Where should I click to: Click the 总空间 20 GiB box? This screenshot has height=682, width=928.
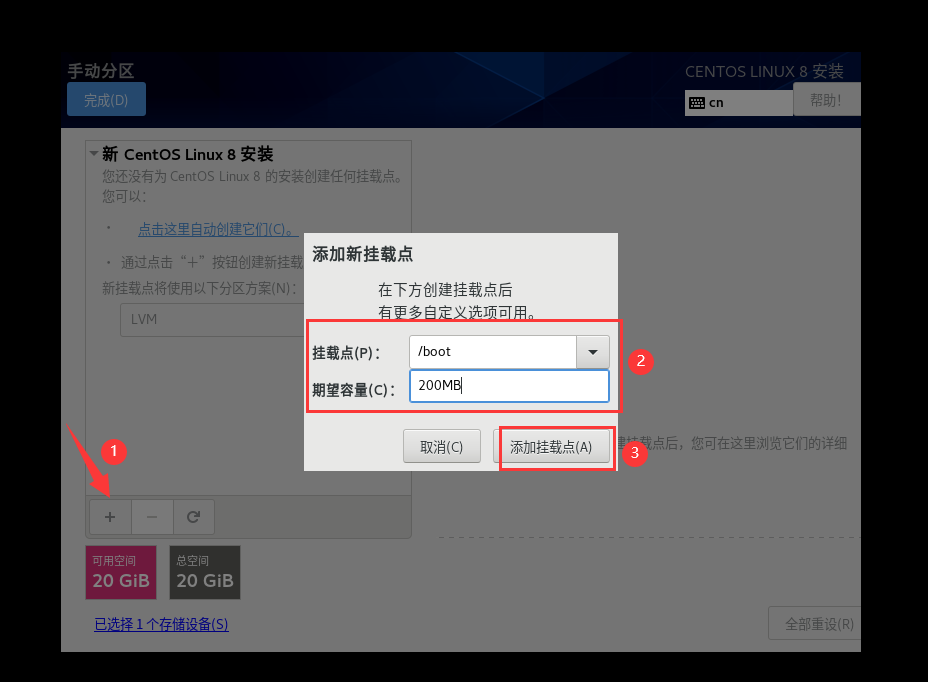click(x=205, y=572)
